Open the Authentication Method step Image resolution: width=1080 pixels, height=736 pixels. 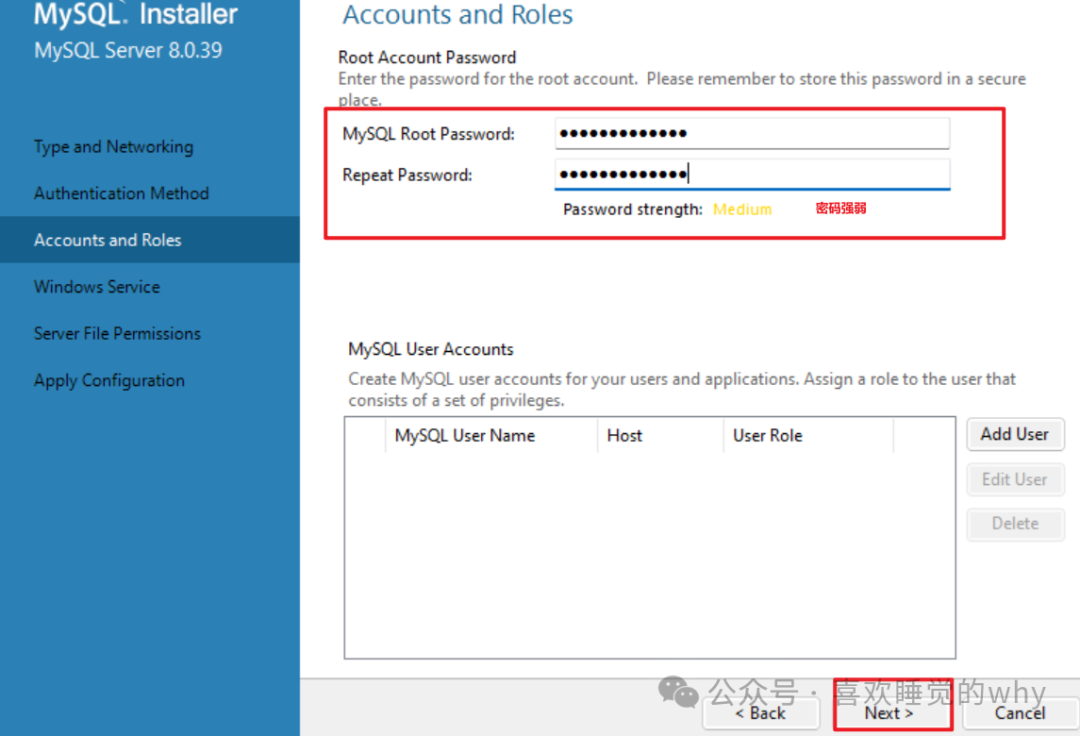[x=121, y=193]
